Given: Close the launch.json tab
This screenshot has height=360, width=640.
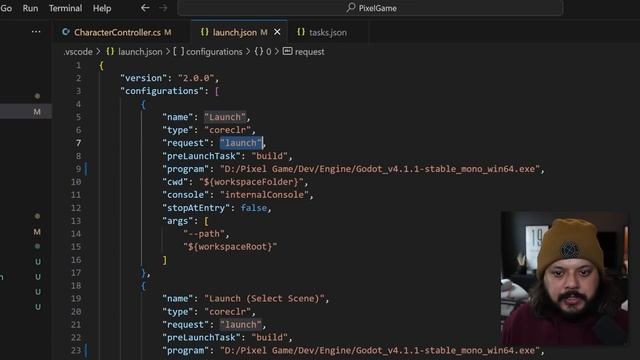Looking at the screenshot, I should [277, 32].
